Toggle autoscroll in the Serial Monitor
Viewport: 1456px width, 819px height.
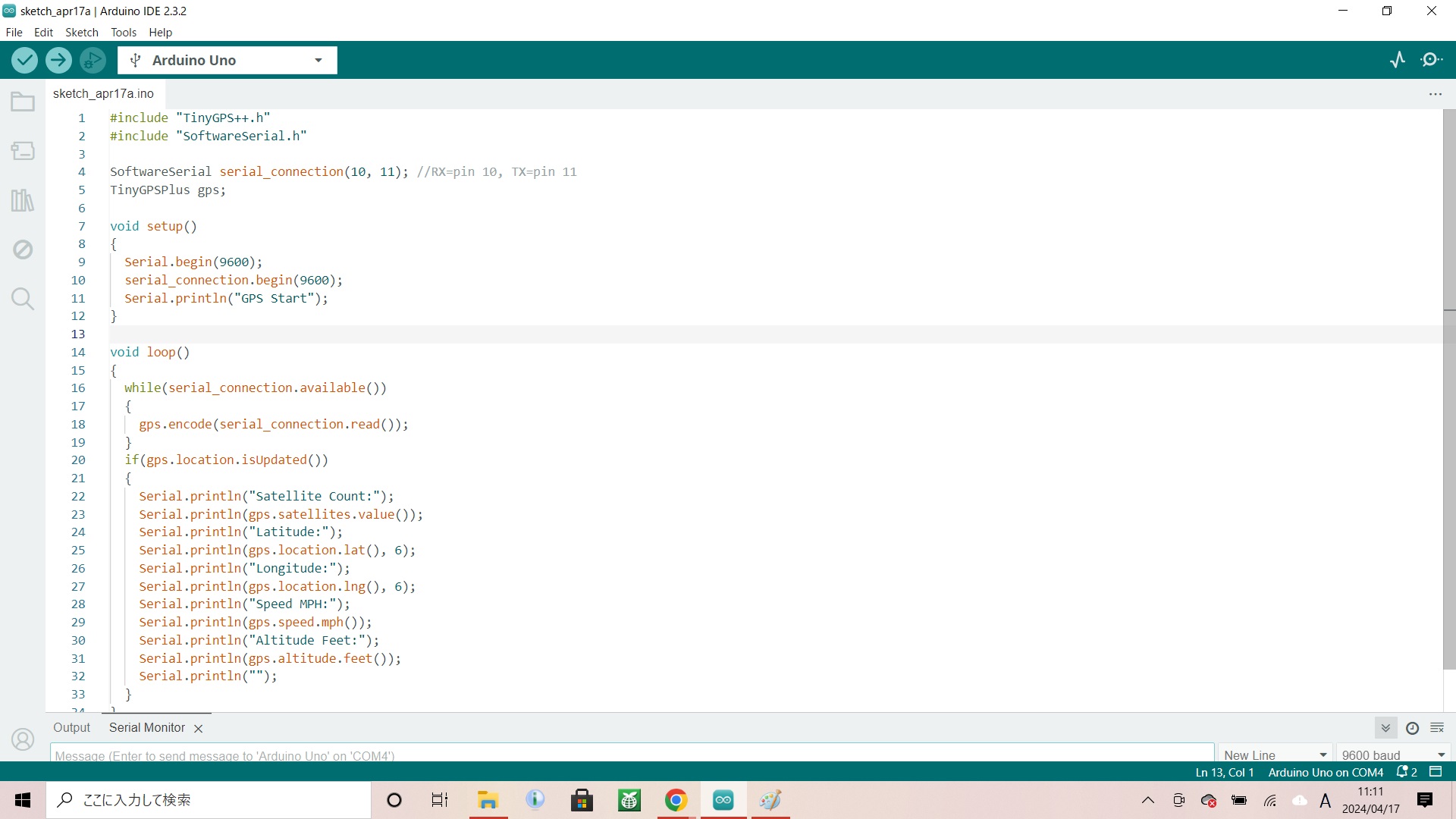coord(1385,728)
